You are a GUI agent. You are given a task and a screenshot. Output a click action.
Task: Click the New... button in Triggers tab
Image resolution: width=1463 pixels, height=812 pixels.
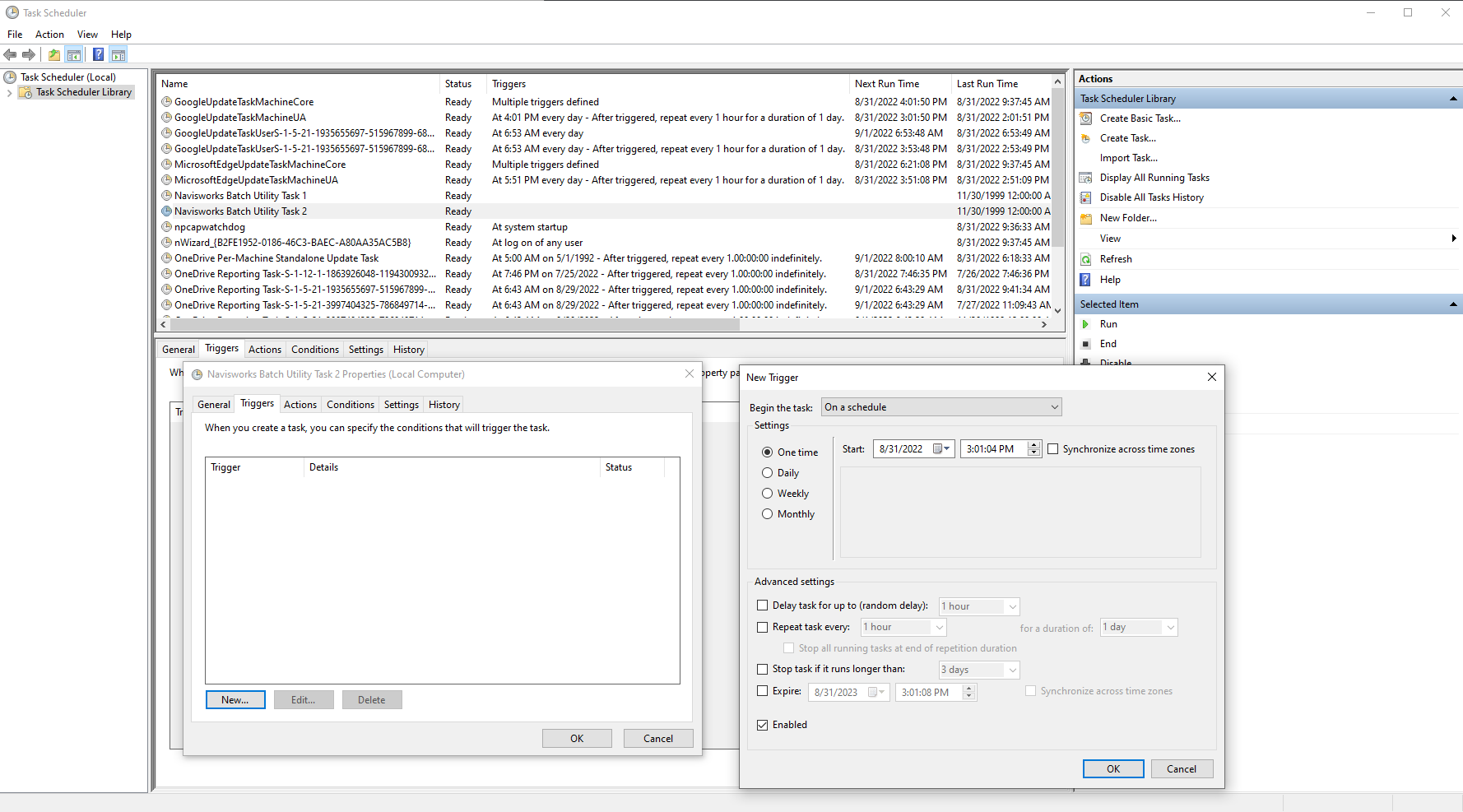pos(235,700)
